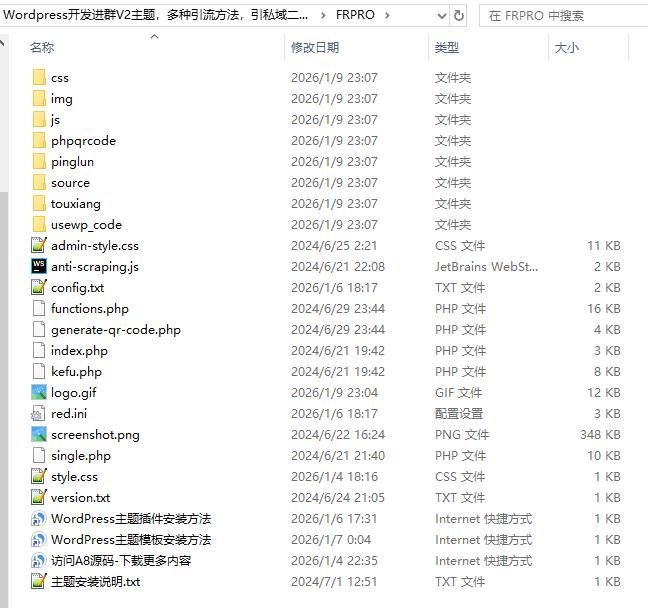Sort by the 名称 column header
The height and width of the screenshot is (608, 648).
[42, 48]
